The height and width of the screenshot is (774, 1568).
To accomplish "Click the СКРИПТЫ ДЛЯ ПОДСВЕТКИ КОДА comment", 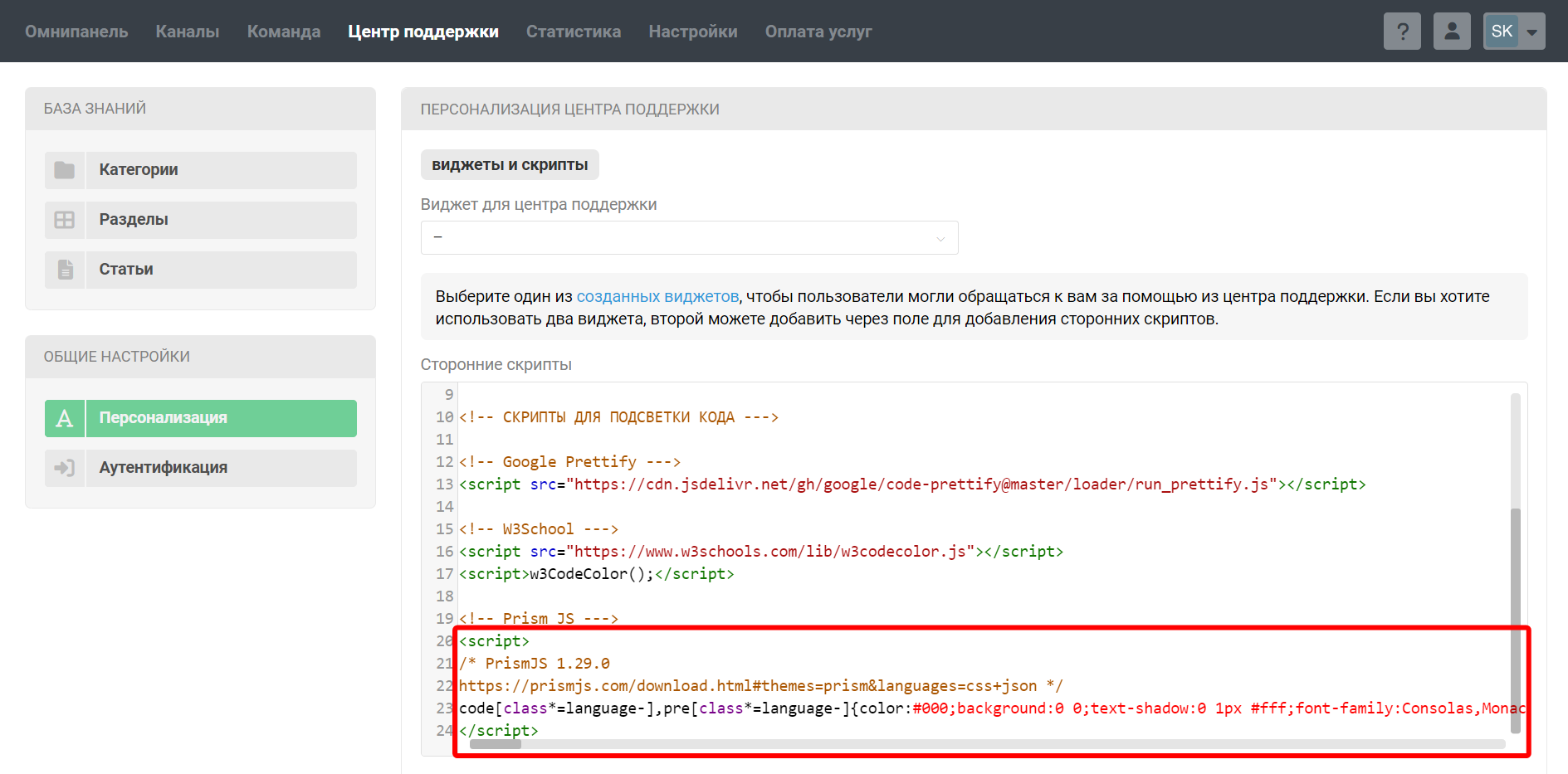I will pyautogui.click(x=618, y=417).
